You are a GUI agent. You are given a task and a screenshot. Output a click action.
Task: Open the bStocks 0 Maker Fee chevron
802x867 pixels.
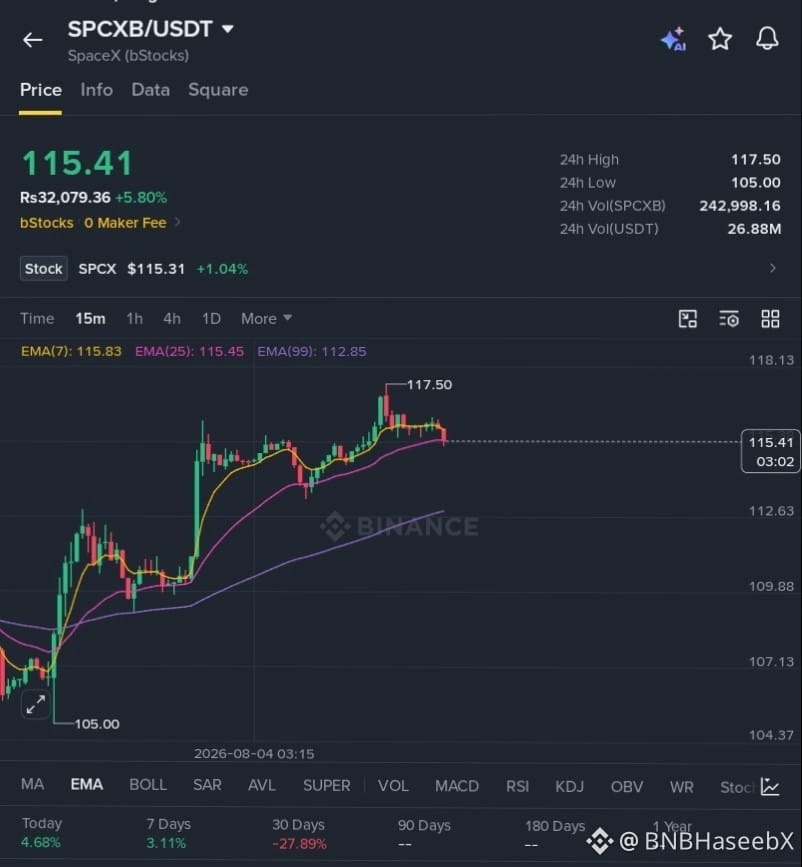pyautogui.click(x=178, y=222)
